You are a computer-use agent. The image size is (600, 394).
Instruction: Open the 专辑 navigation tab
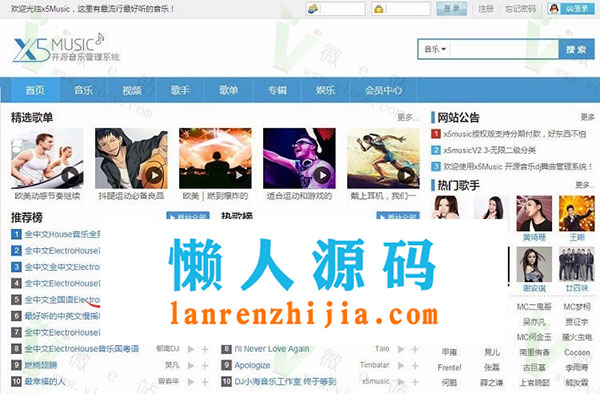coord(277,90)
